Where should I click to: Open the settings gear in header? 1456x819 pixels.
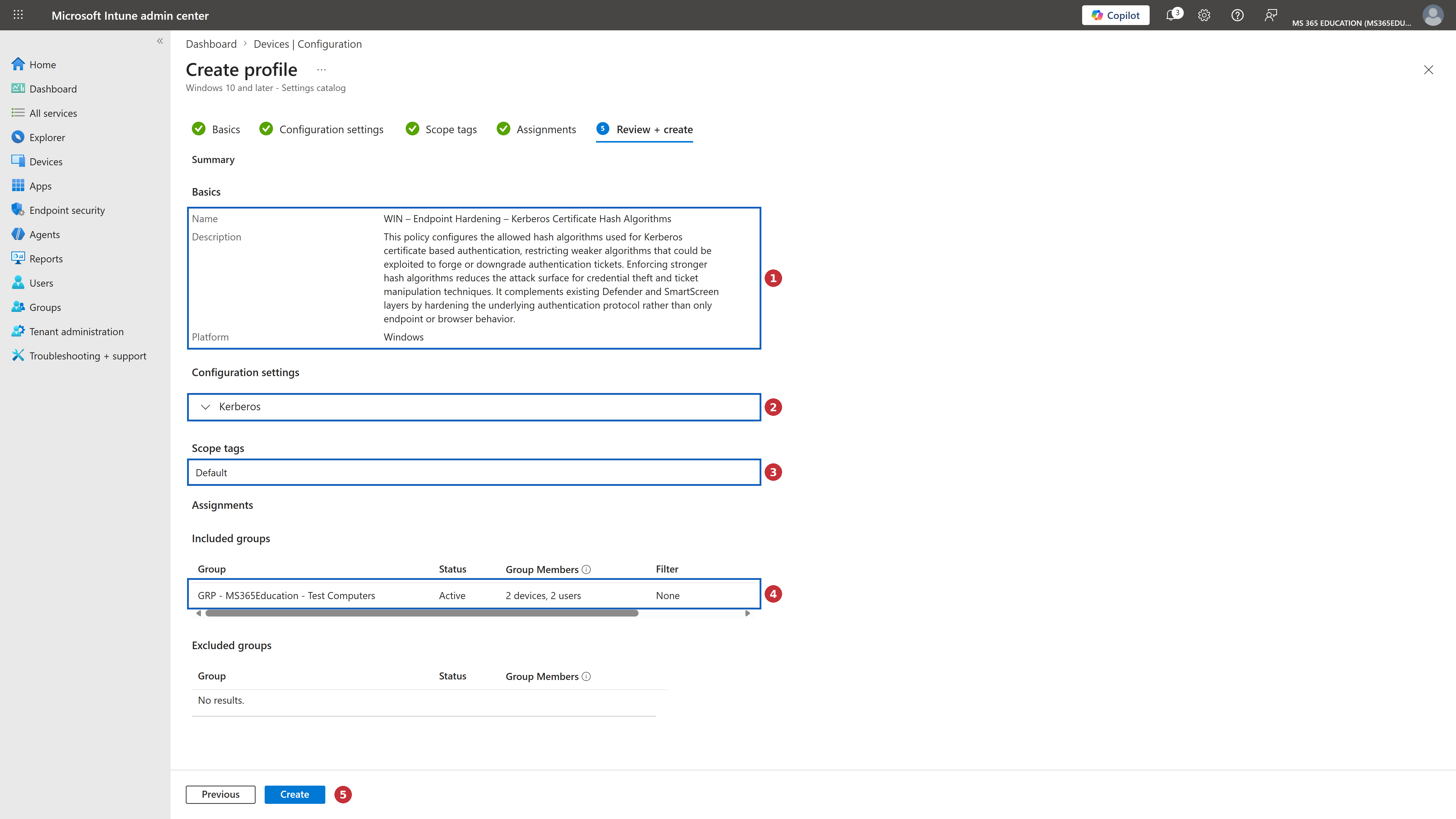point(1204,15)
